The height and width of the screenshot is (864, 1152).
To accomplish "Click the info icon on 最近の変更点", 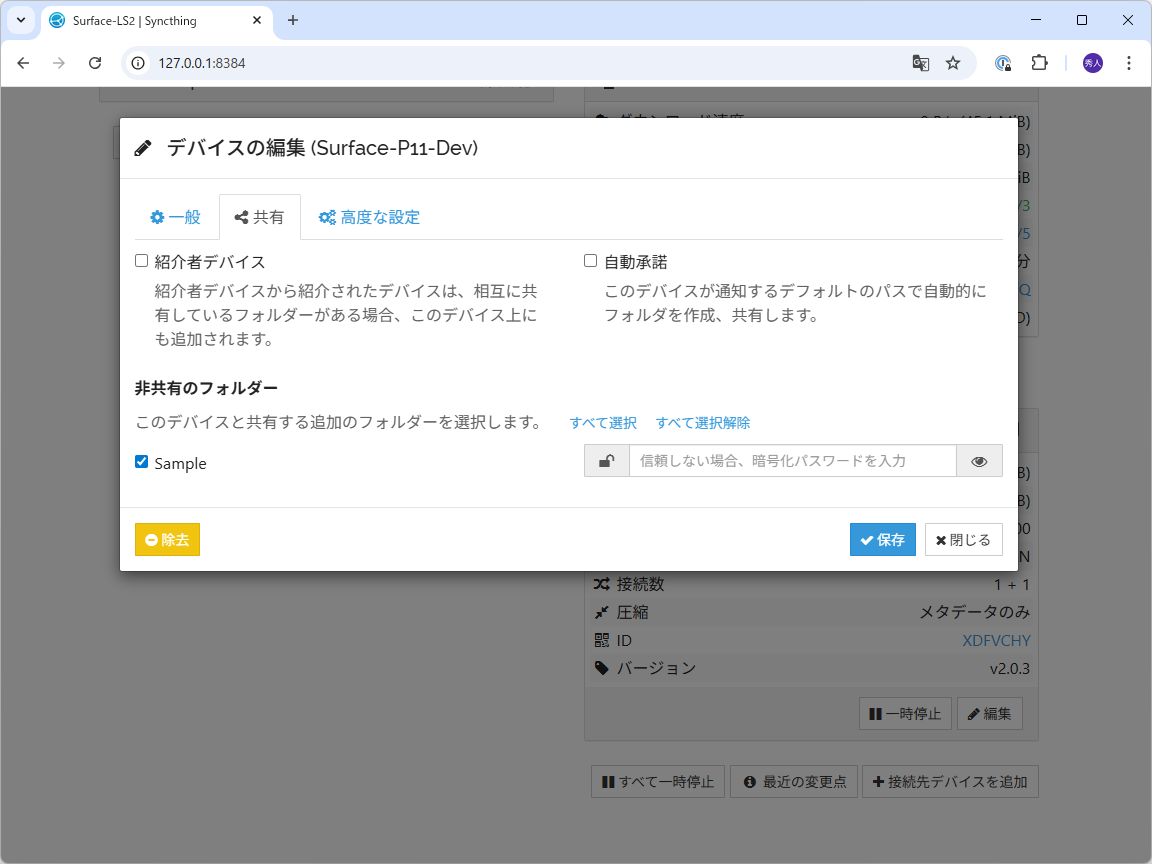I will [x=749, y=781].
